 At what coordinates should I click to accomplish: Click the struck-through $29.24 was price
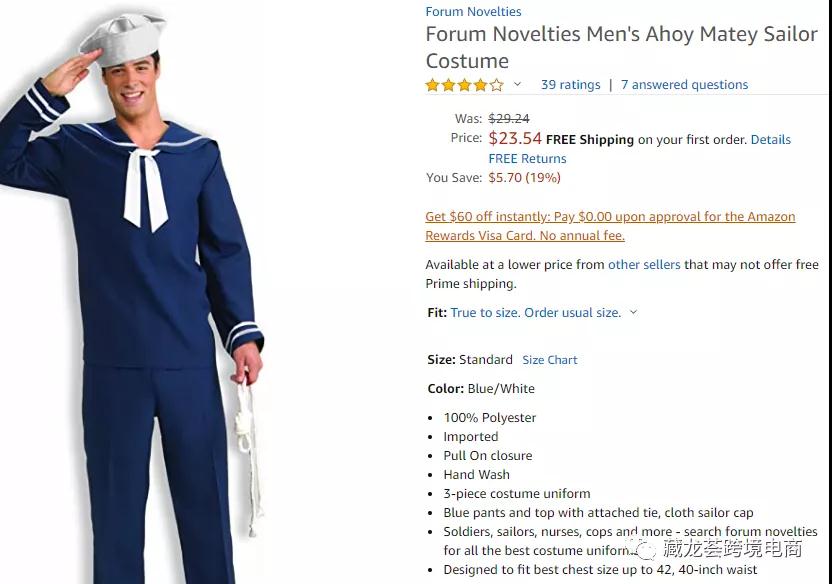(509, 119)
